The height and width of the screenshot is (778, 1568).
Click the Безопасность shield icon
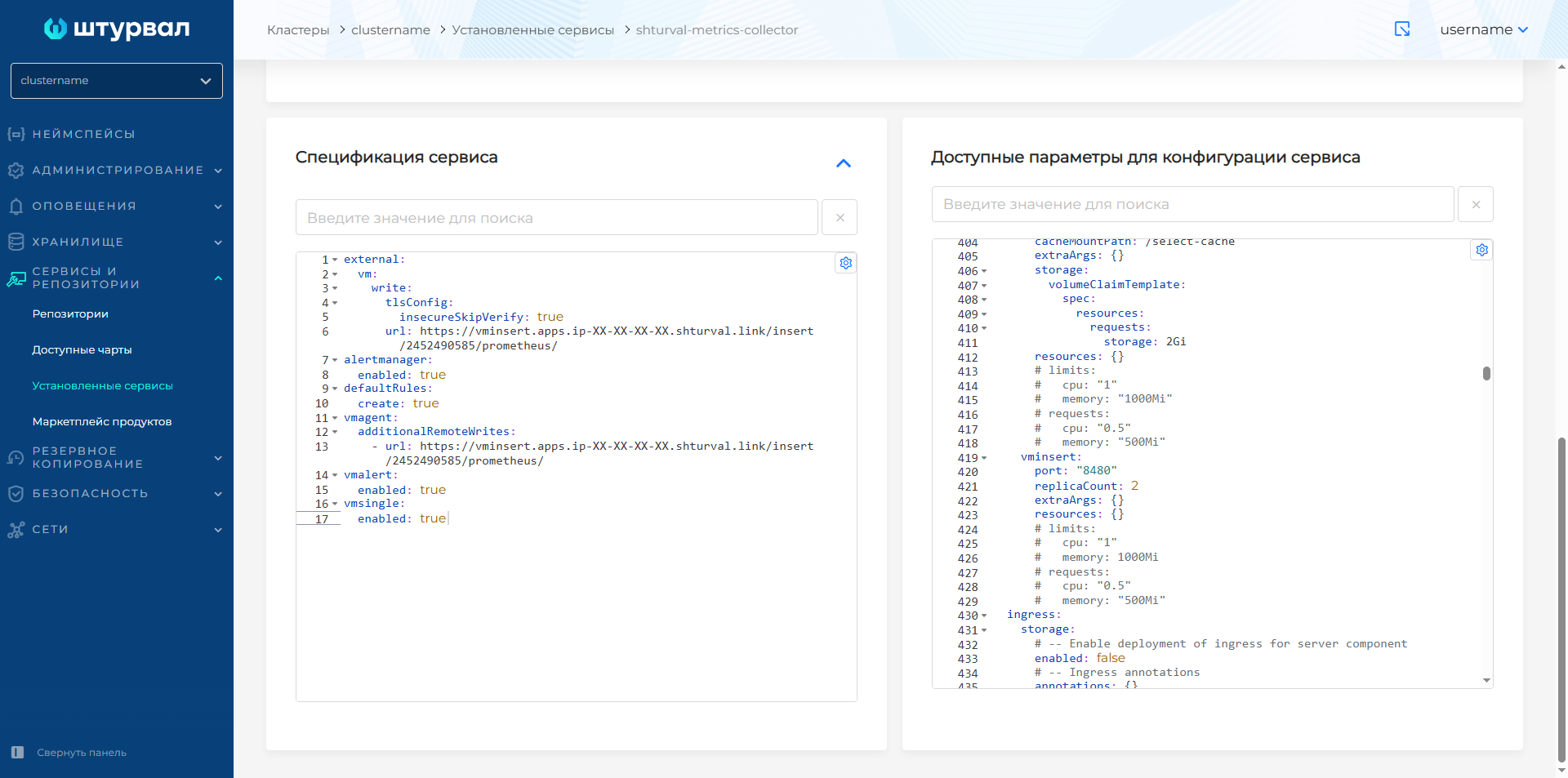(16, 493)
